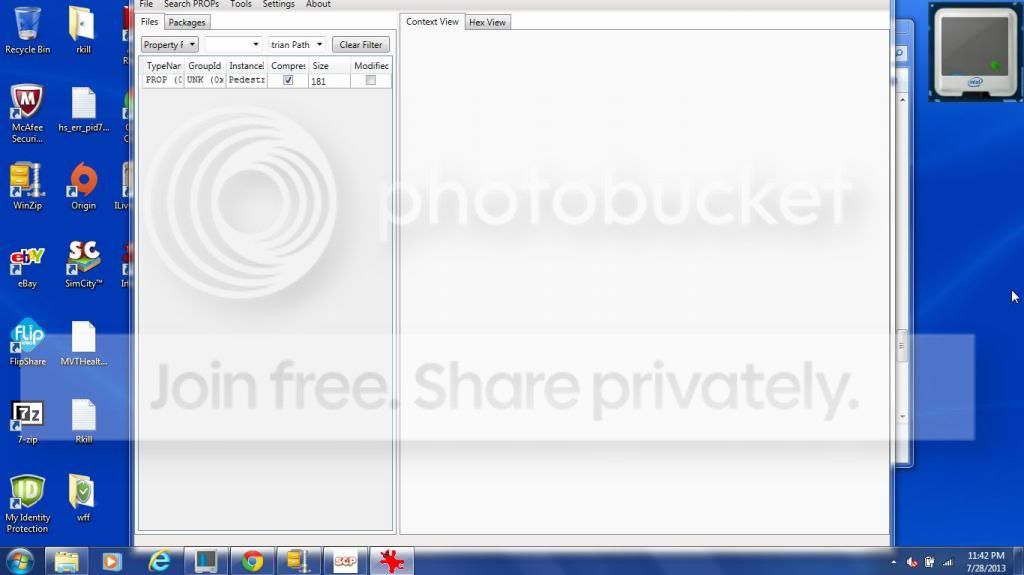This screenshot has height=575, width=1024.
Task: Switch to the red splat taskbar app
Action: click(x=392, y=562)
